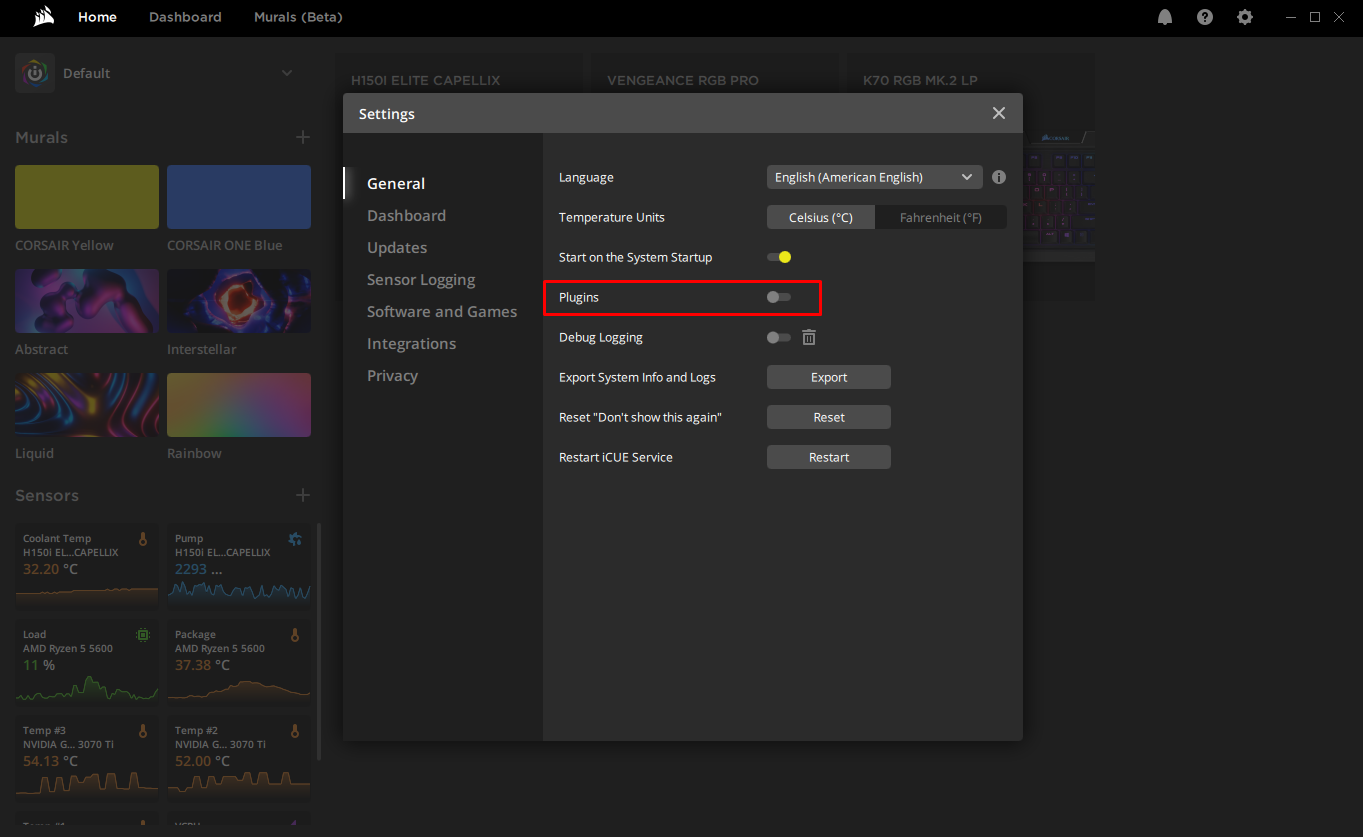The height and width of the screenshot is (837, 1363).
Task: Choose the Abstract mural thumbnail
Action: pyautogui.click(x=87, y=301)
